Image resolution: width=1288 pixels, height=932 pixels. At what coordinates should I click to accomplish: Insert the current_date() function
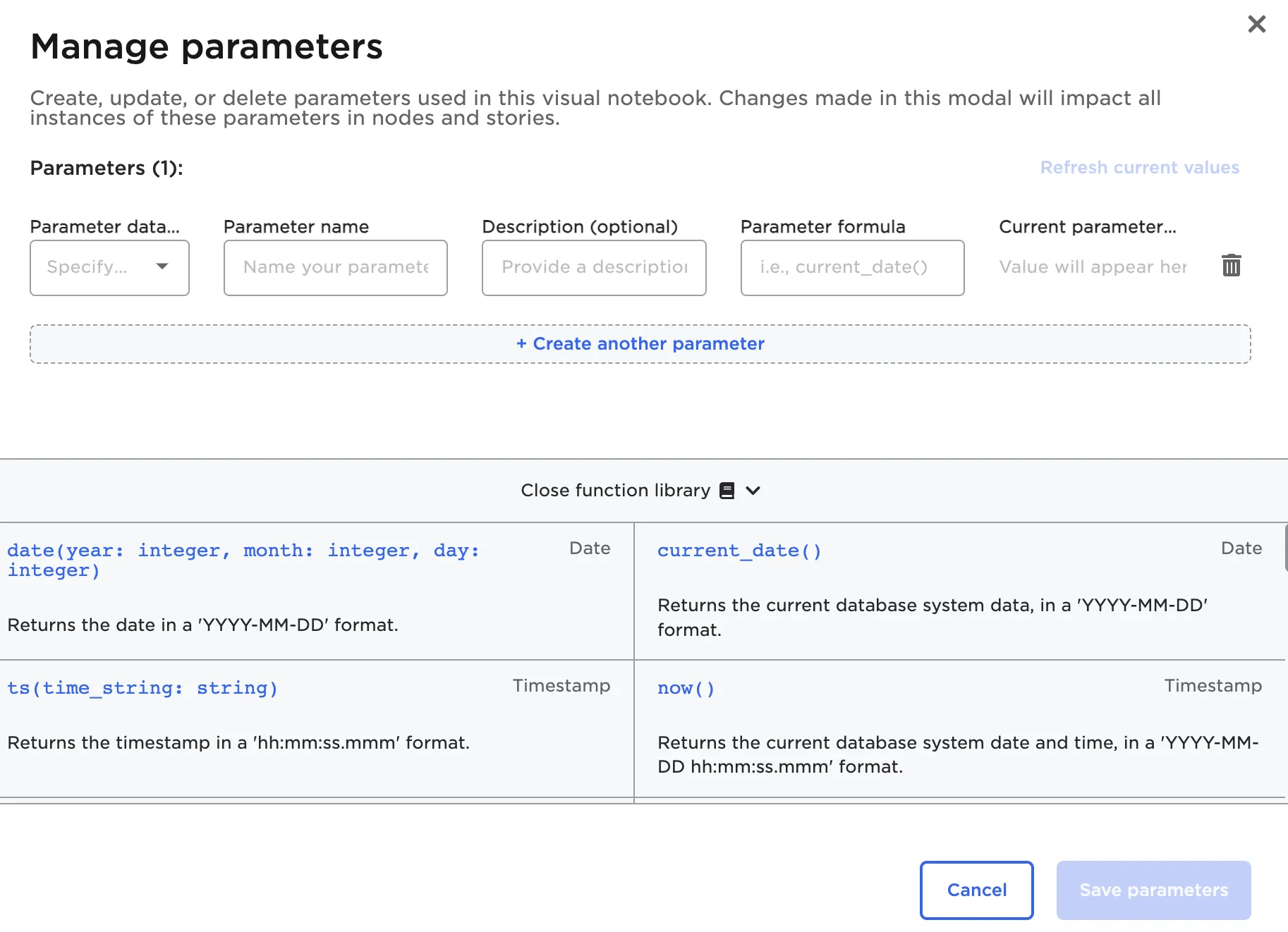739,551
